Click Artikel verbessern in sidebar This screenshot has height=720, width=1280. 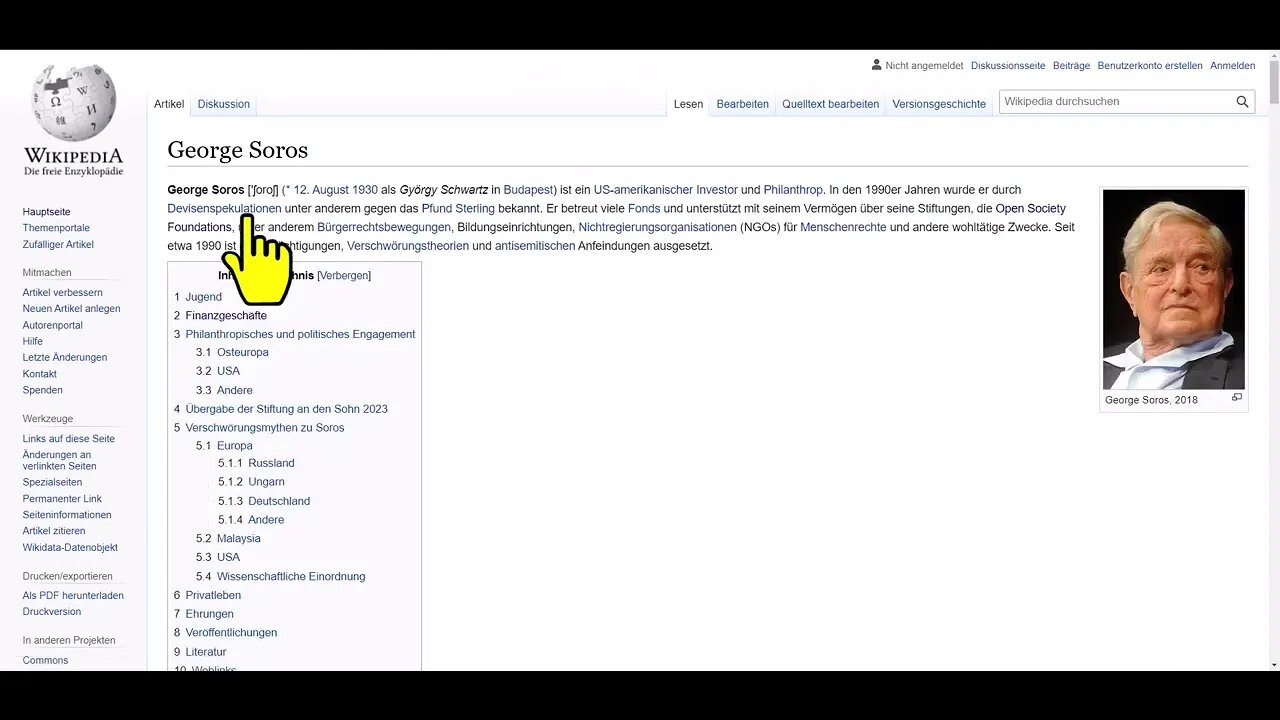63,292
